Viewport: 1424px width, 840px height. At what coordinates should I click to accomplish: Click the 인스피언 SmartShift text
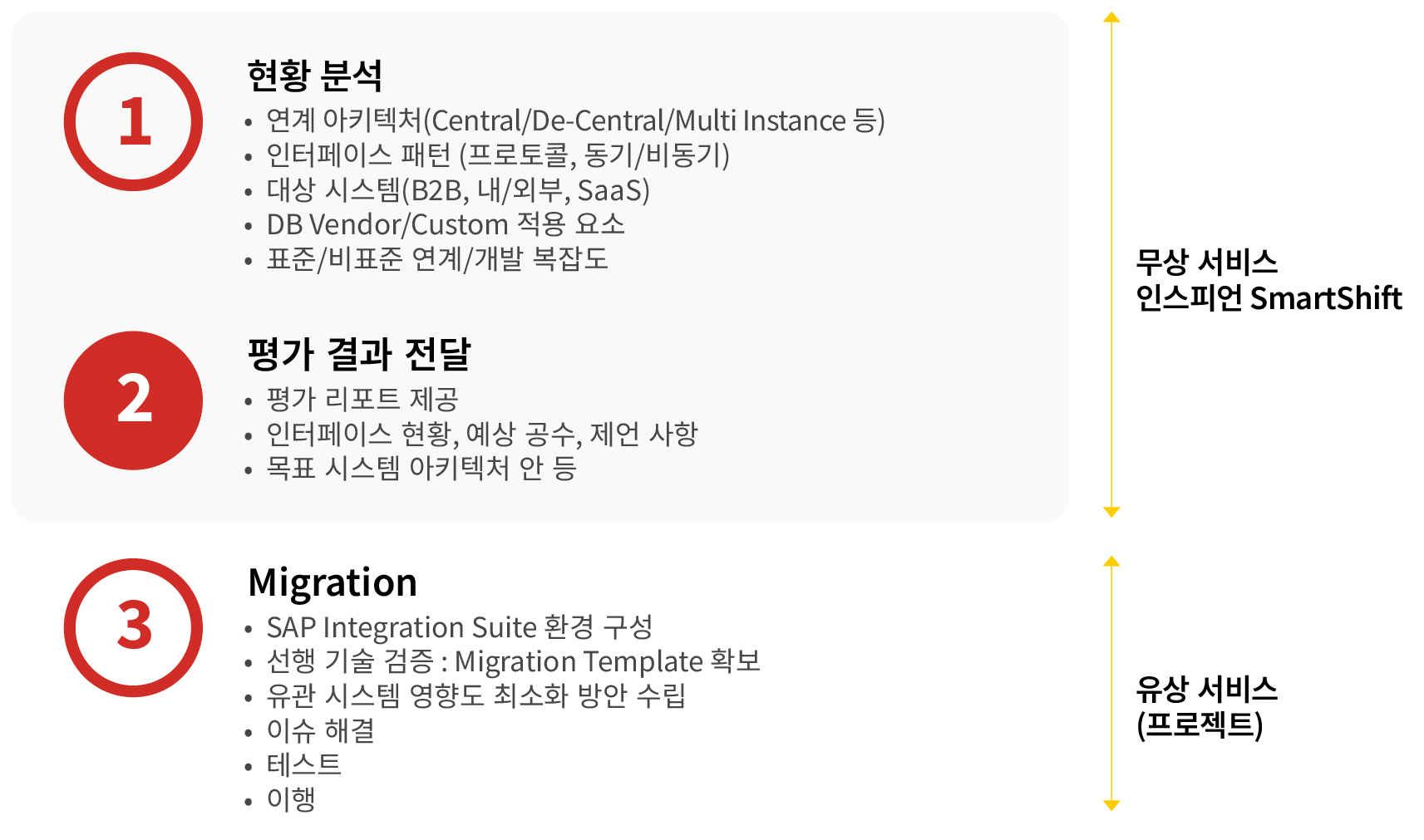(x=1269, y=298)
